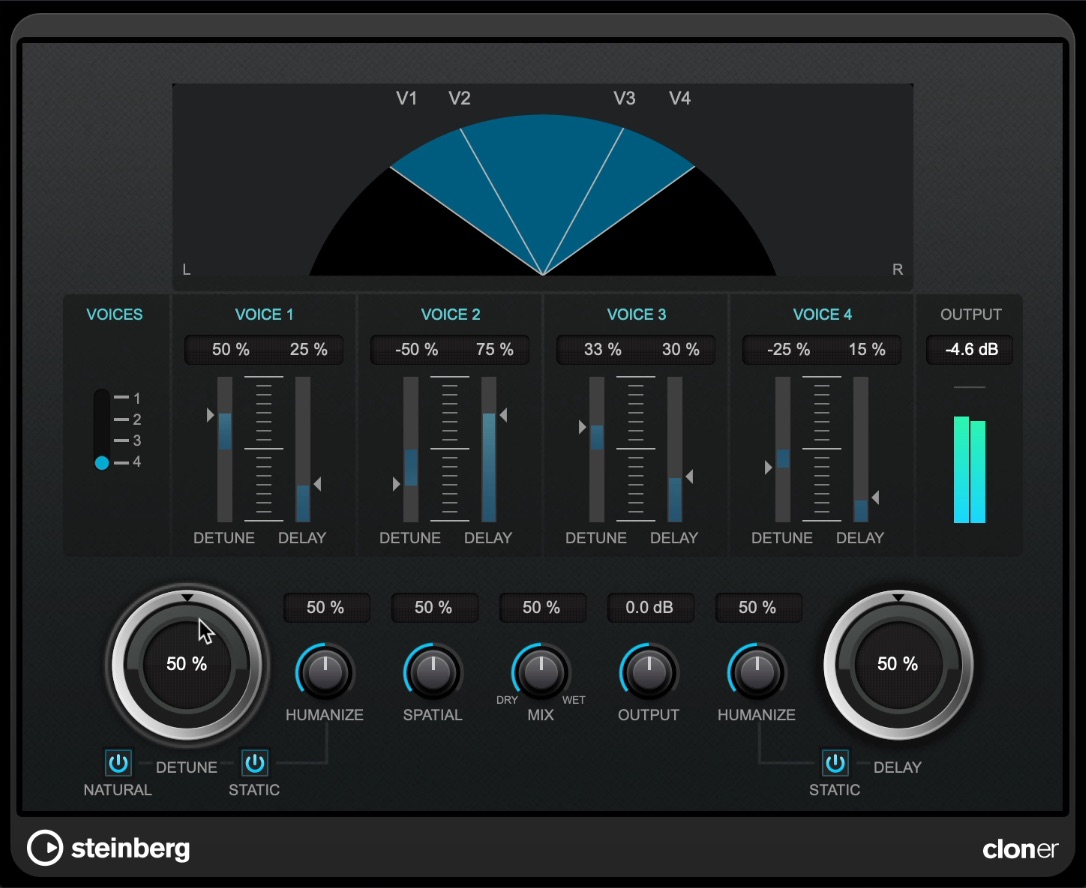Click Voice 2 Delay slider arrow handle
The image size is (1086, 888).
coord(504,415)
